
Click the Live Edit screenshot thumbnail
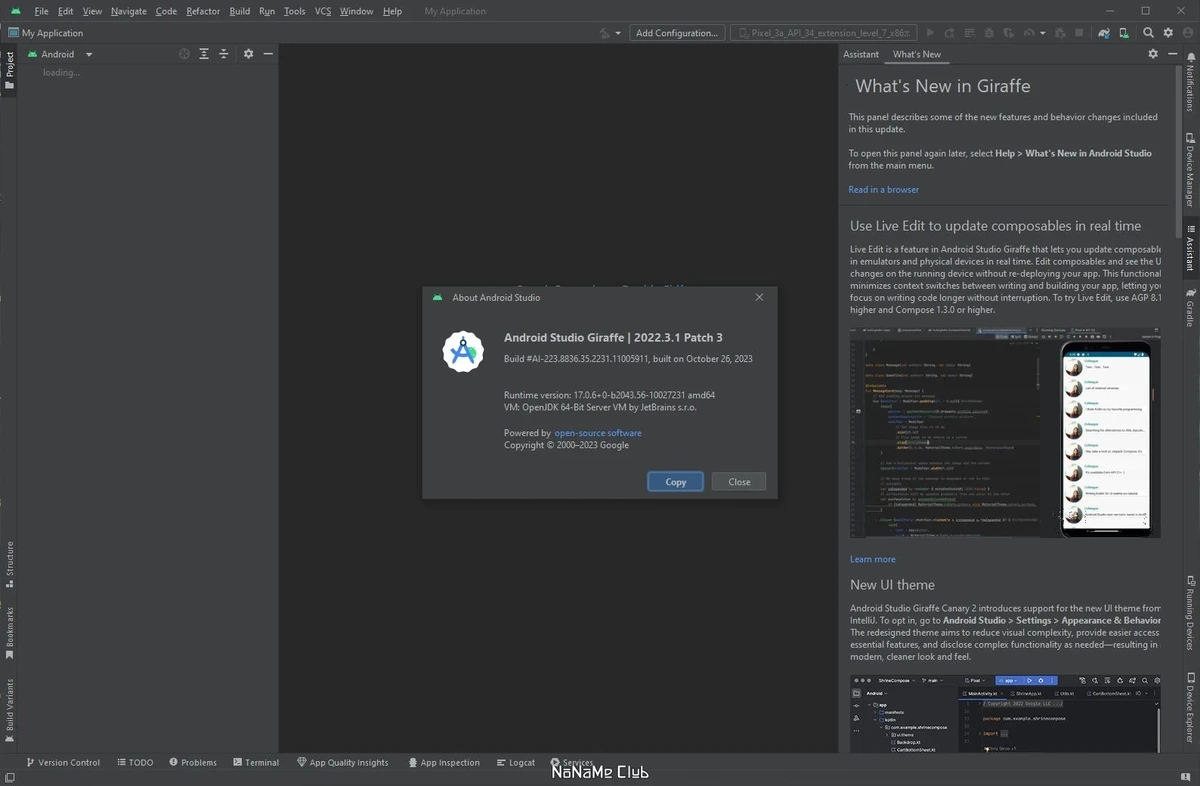click(1005, 432)
